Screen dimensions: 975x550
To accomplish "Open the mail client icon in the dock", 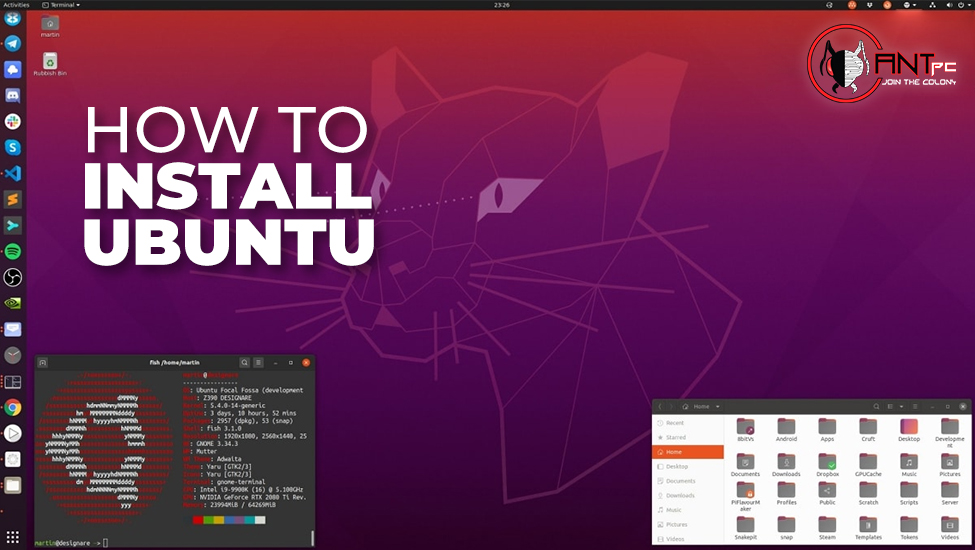I will tap(12, 329).
